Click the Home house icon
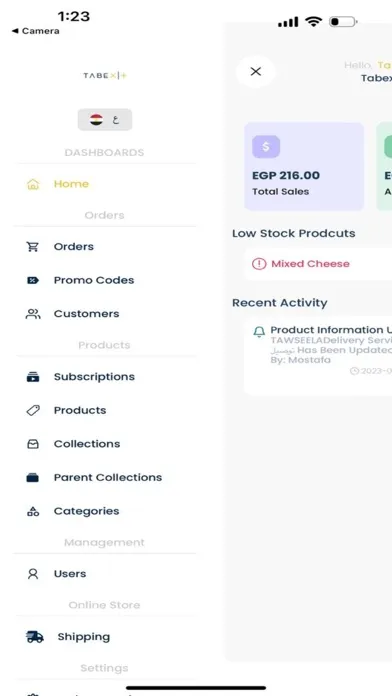The width and height of the screenshot is (392, 696). tap(33, 184)
